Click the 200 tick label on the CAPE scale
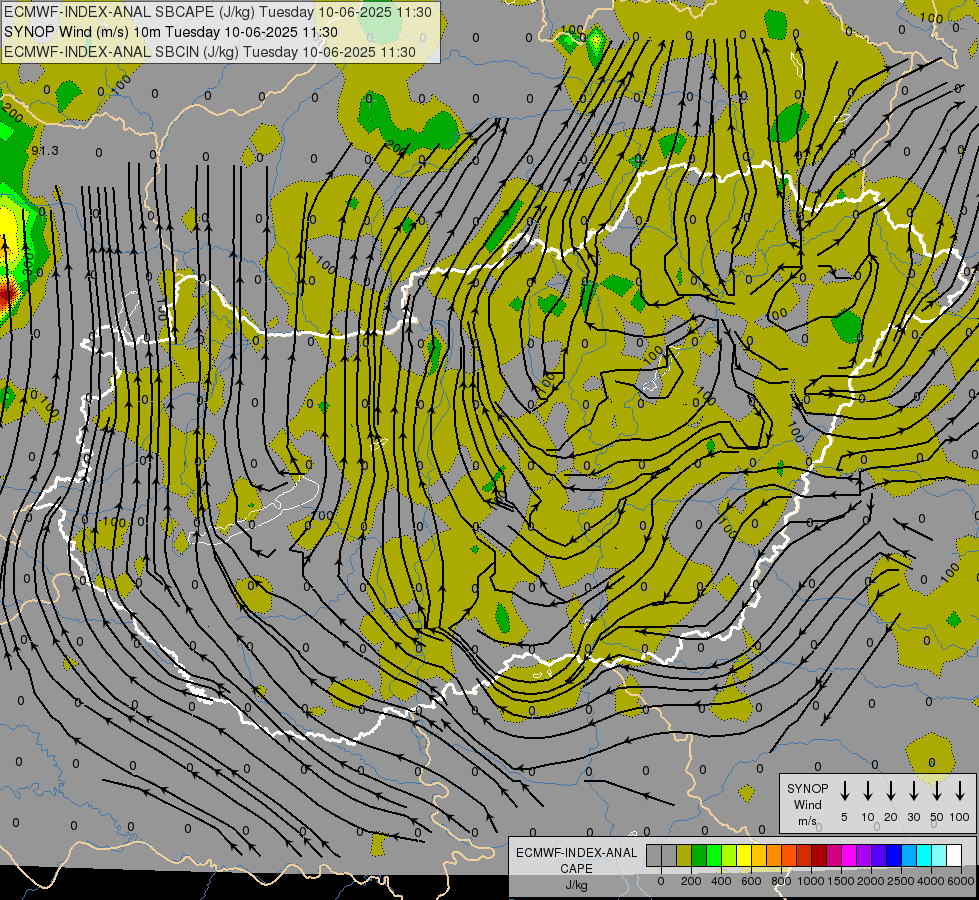Image resolution: width=979 pixels, height=900 pixels. click(x=691, y=881)
